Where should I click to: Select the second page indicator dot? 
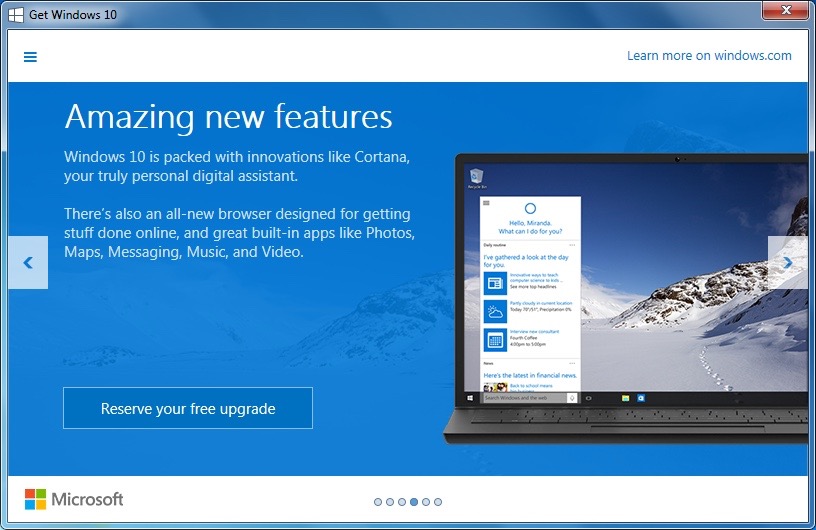[390, 502]
